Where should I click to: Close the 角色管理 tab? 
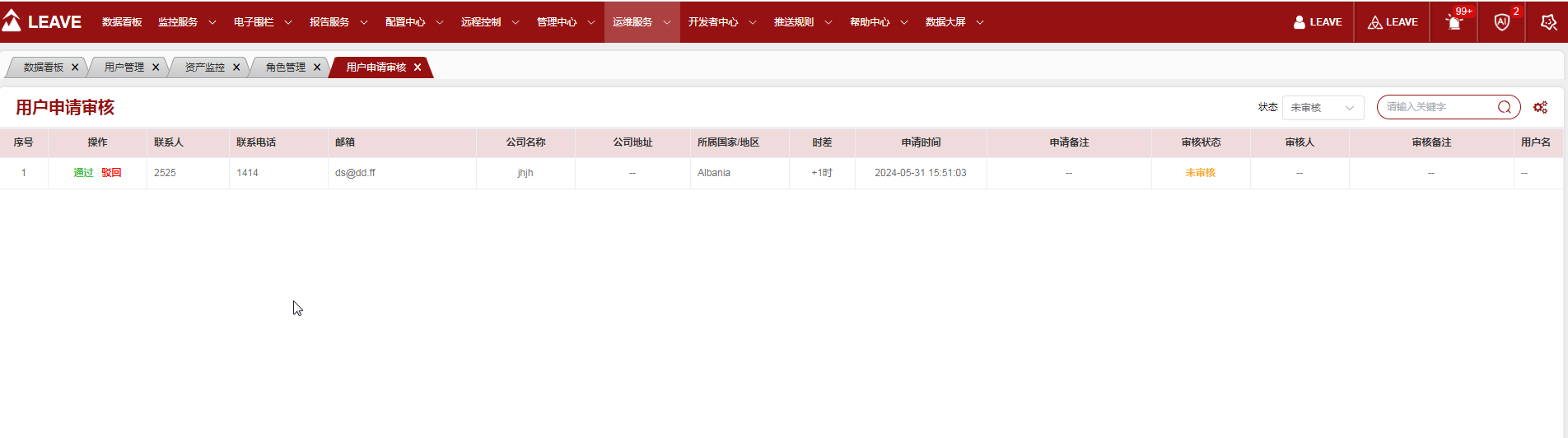click(x=317, y=68)
